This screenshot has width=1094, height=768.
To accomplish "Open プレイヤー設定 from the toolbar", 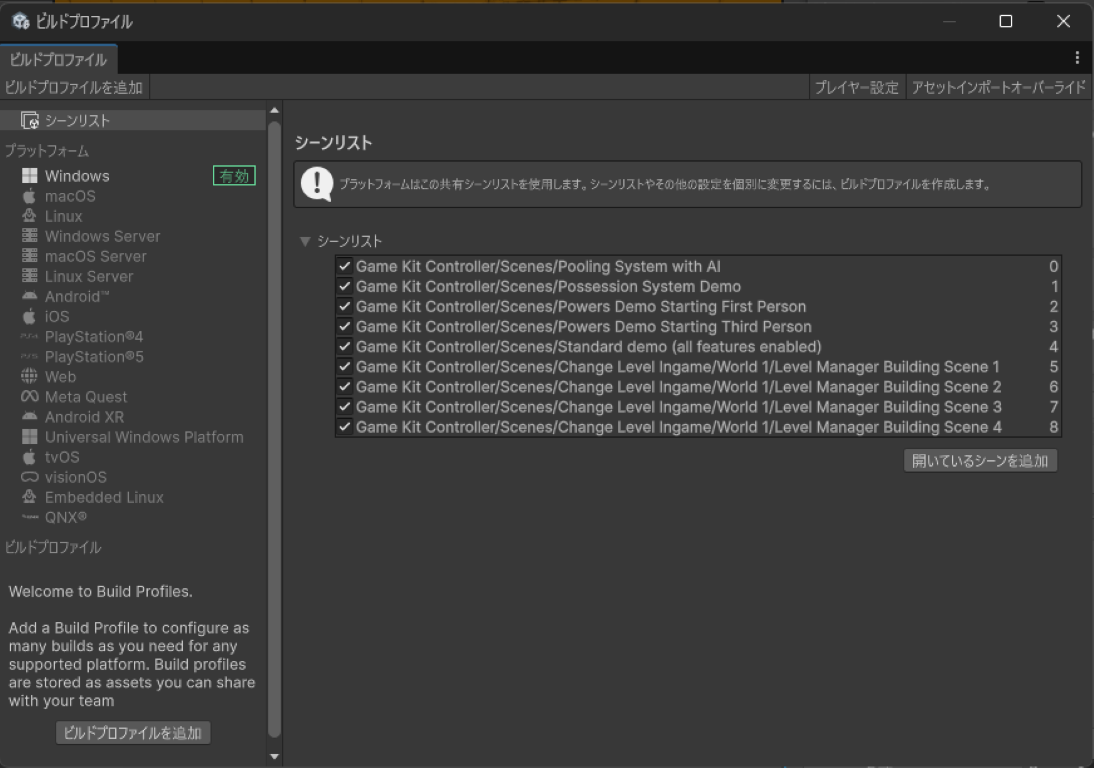I will coord(857,87).
